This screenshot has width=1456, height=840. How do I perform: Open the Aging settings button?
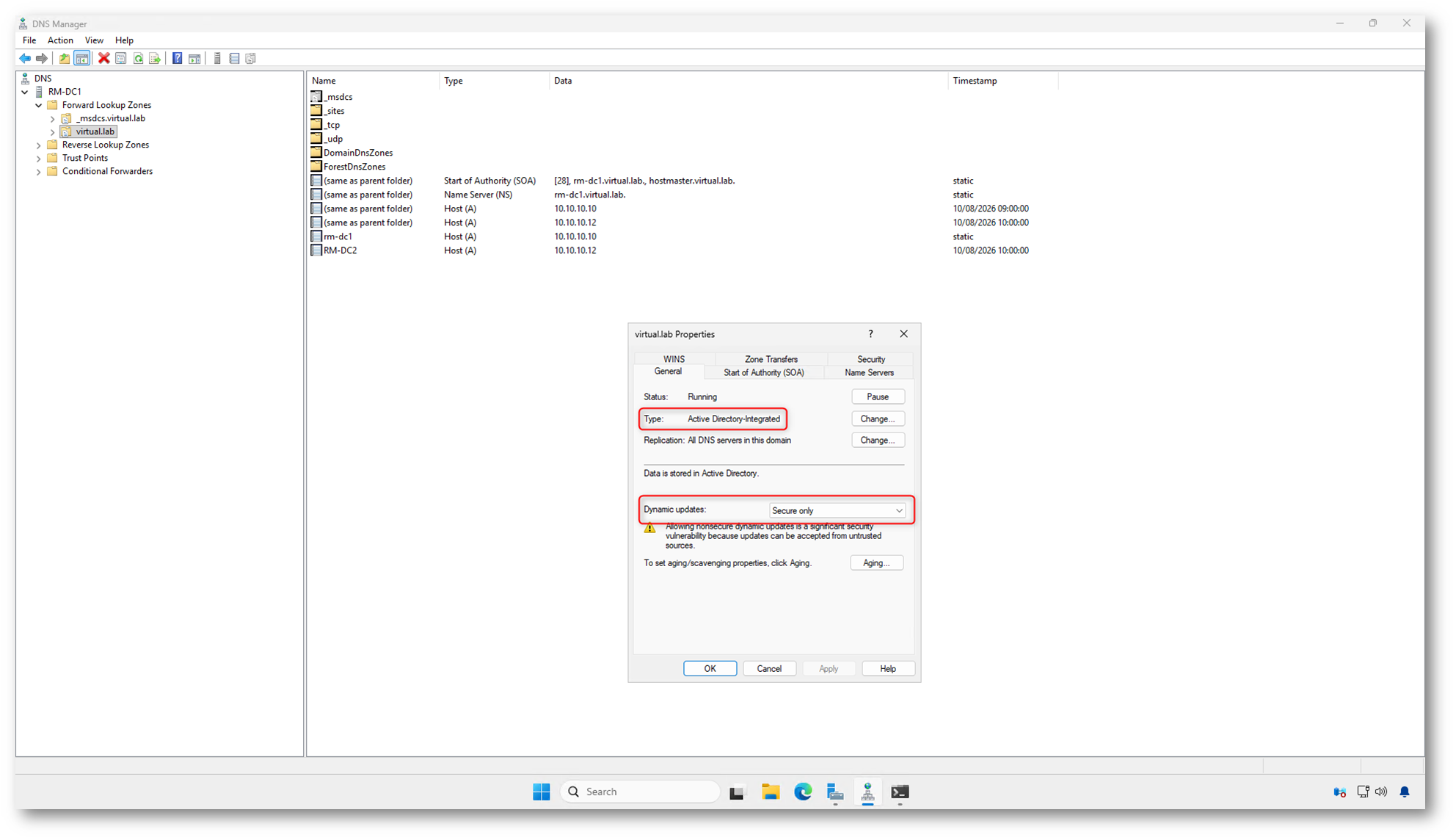877,563
